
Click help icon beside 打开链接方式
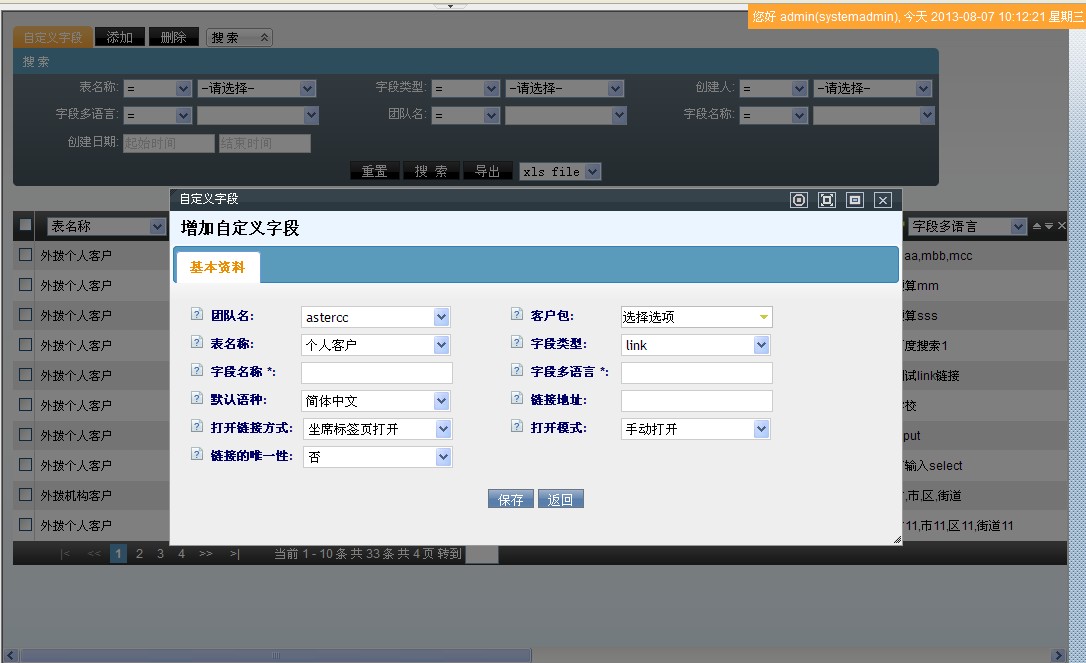pos(196,426)
